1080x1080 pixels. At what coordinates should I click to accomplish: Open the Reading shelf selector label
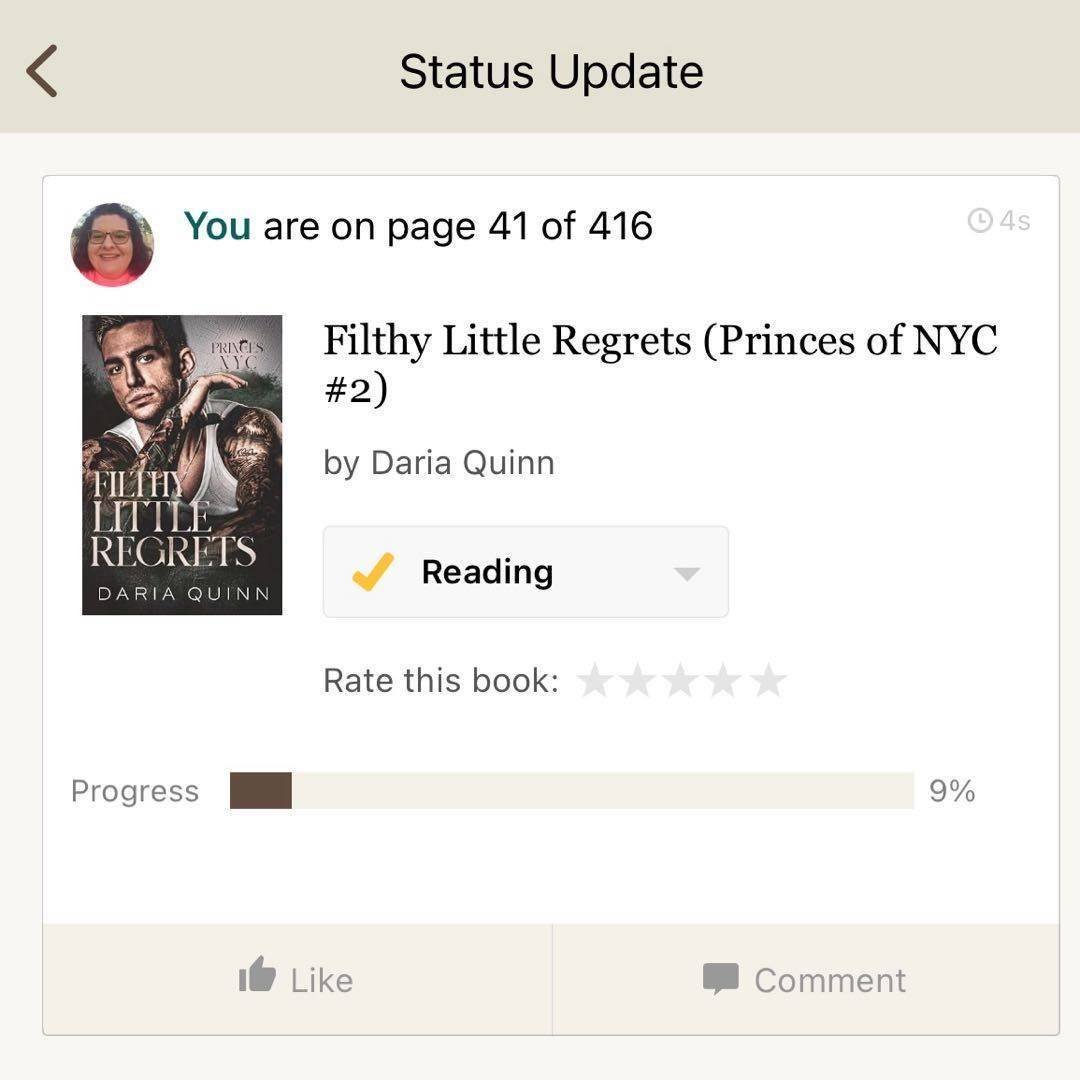point(487,572)
